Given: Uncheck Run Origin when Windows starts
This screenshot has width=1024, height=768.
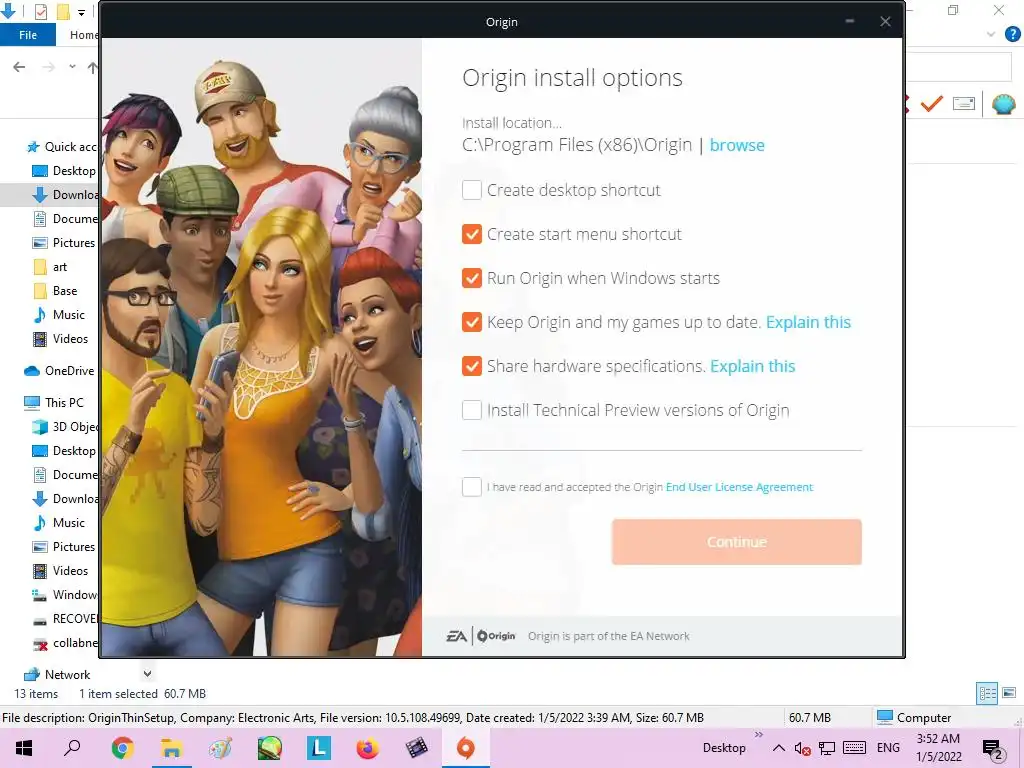Looking at the screenshot, I should tap(472, 278).
